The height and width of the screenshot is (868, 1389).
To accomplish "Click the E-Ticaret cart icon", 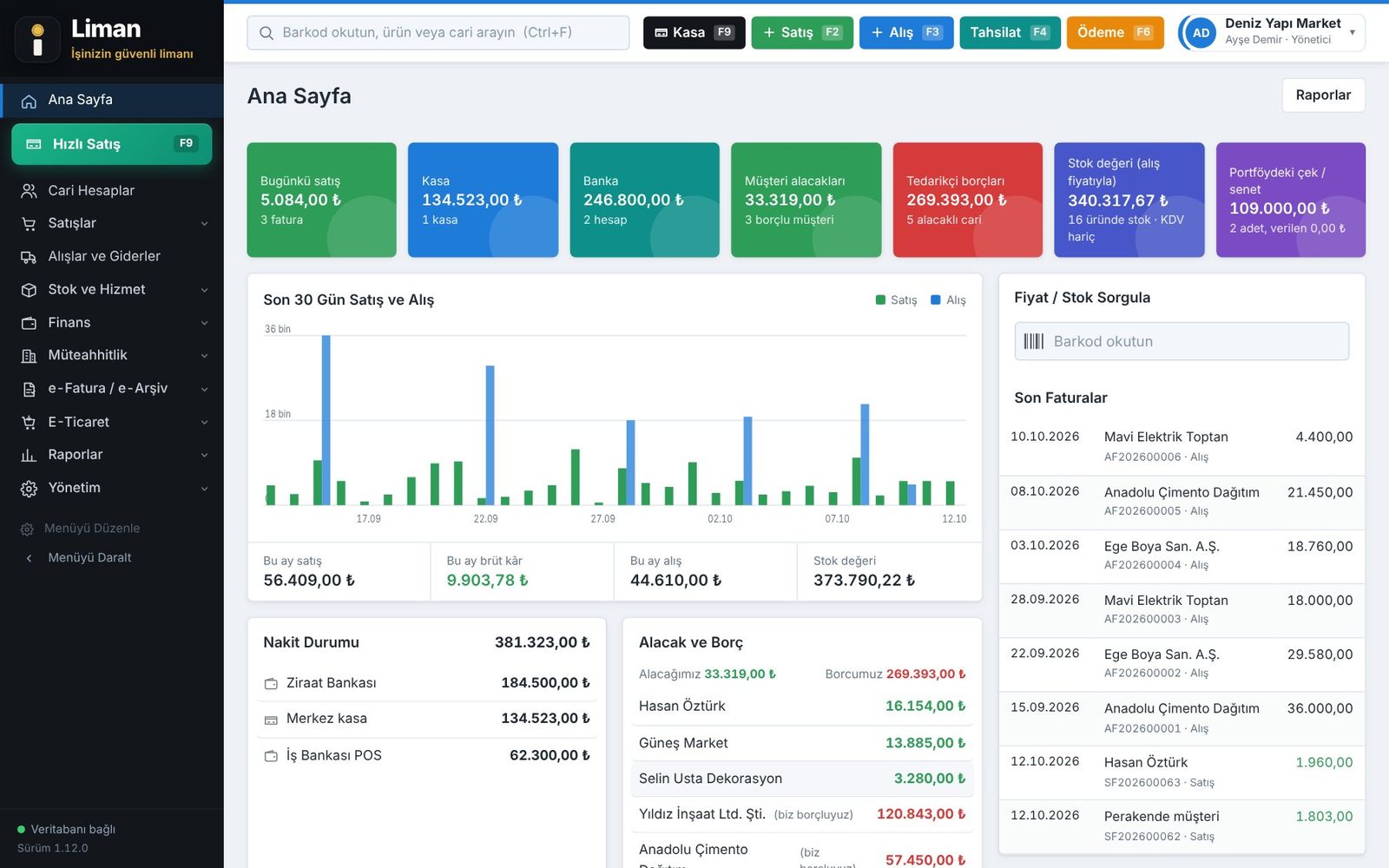I will click(x=29, y=423).
